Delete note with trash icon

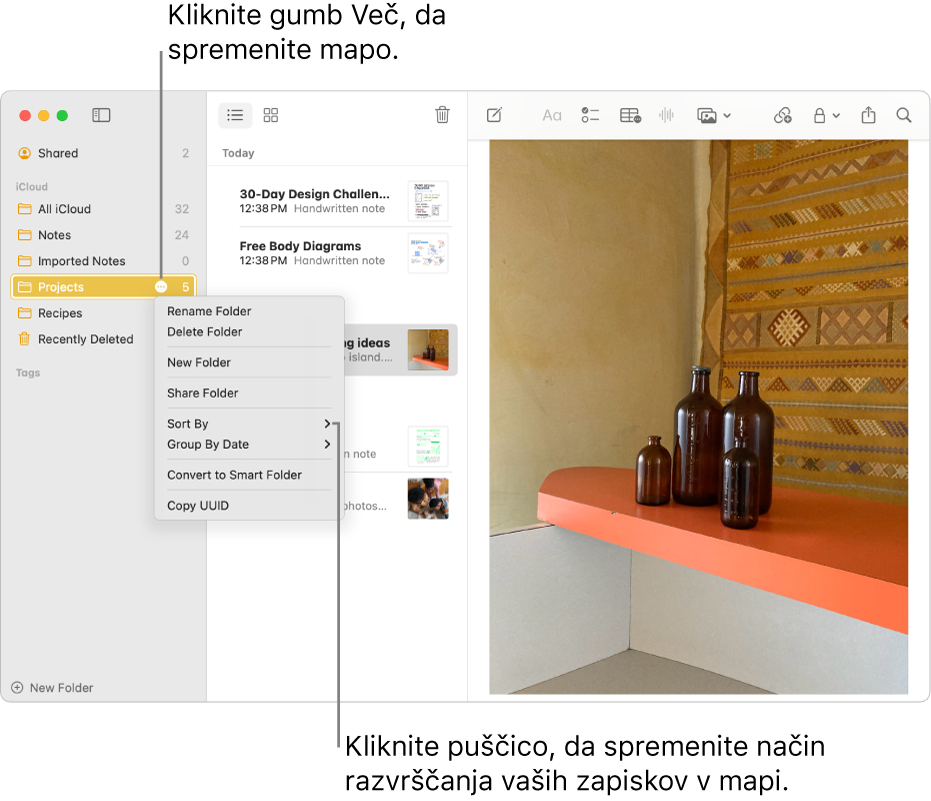pos(442,115)
